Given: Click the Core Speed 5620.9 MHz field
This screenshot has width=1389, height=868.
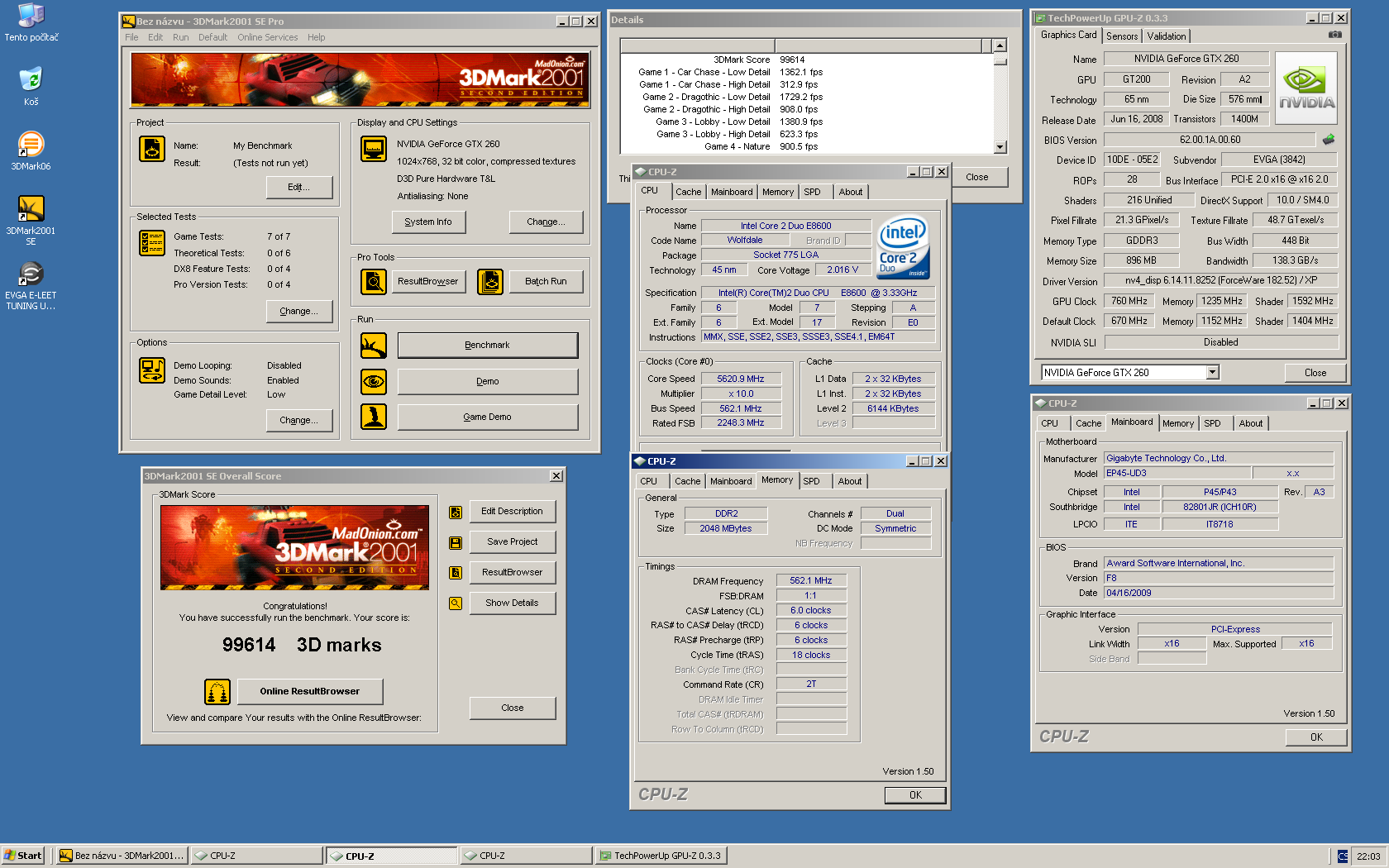Looking at the screenshot, I should pos(740,379).
